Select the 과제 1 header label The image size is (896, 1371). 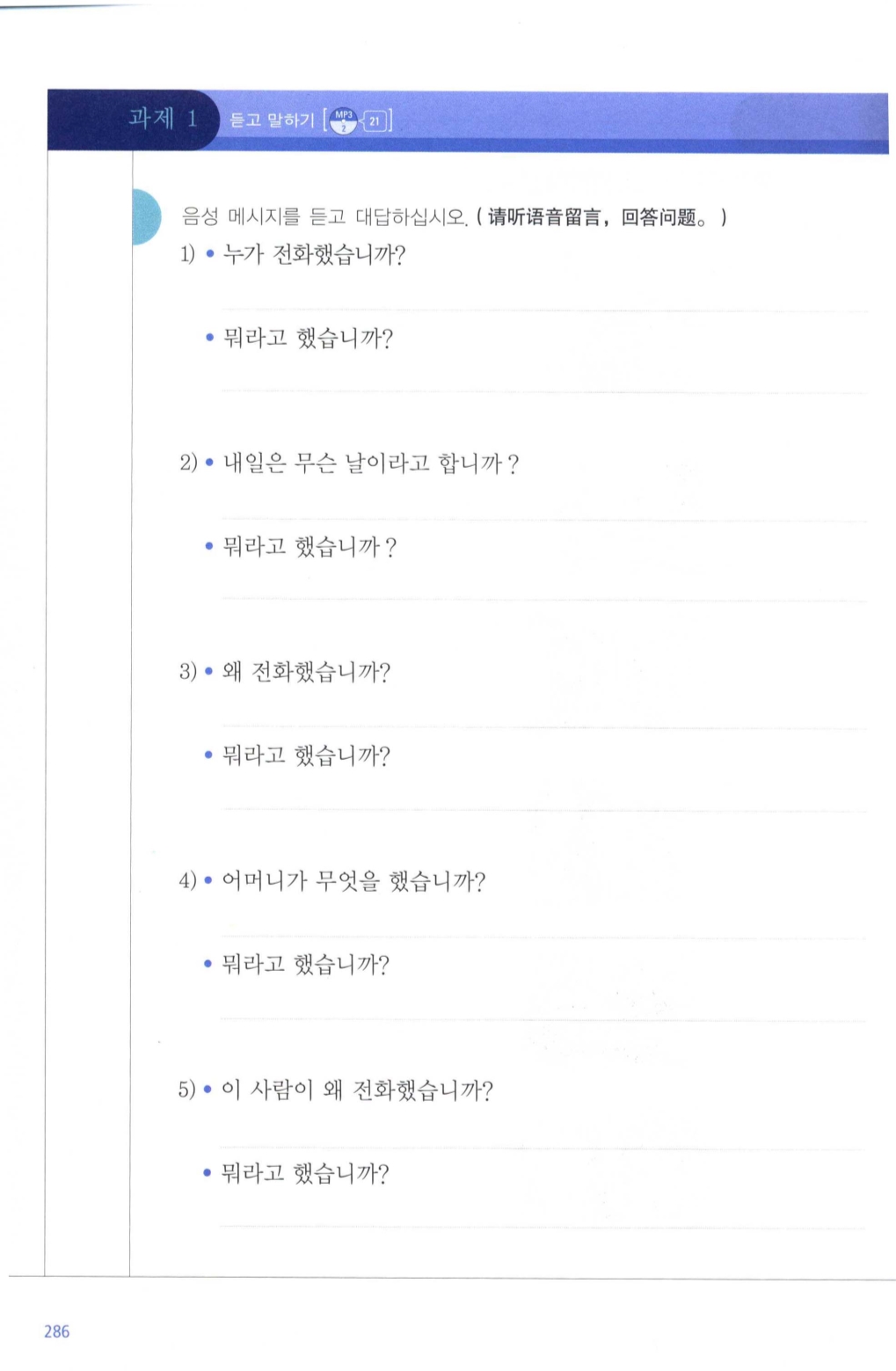tap(164, 119)
